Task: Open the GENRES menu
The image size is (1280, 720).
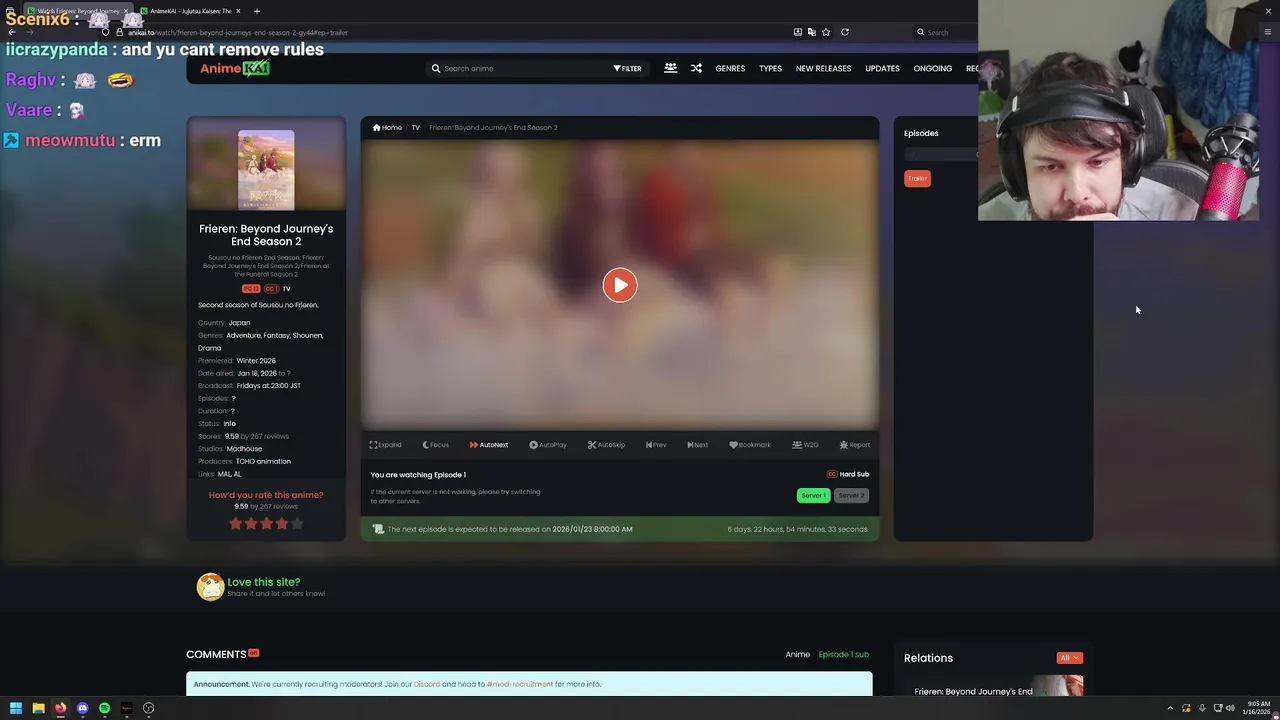Action: (730, 69)
